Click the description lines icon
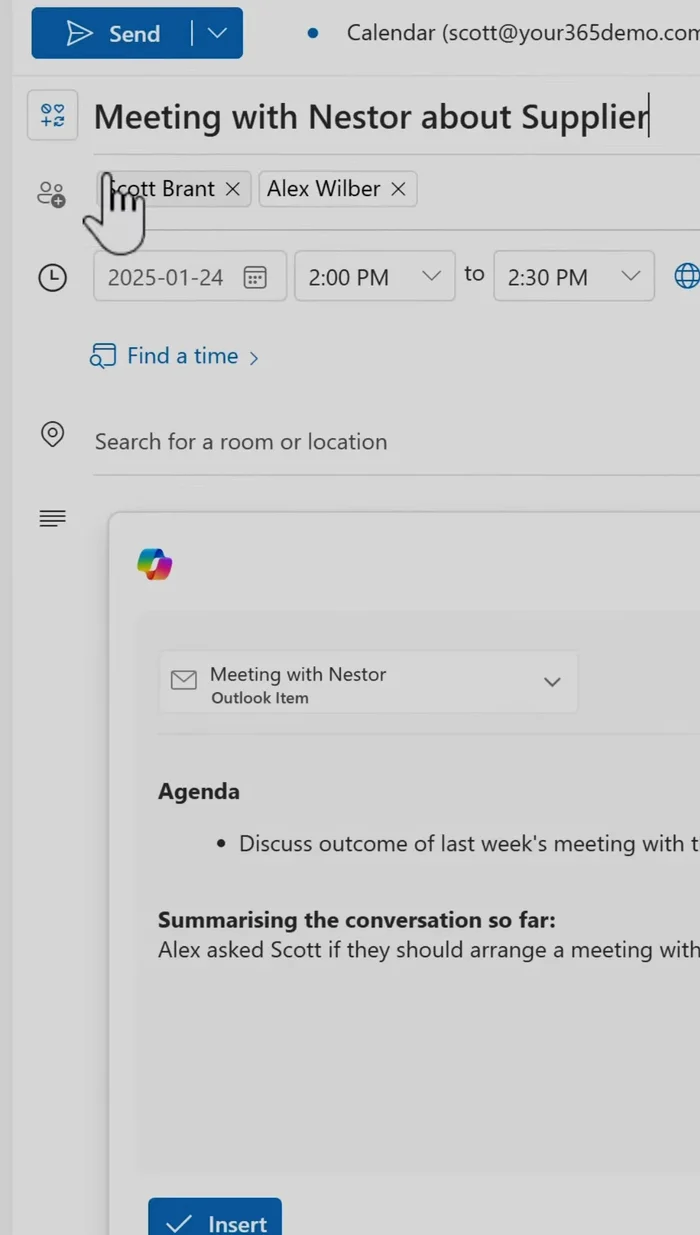700x1235 pixels. [52, 518]
